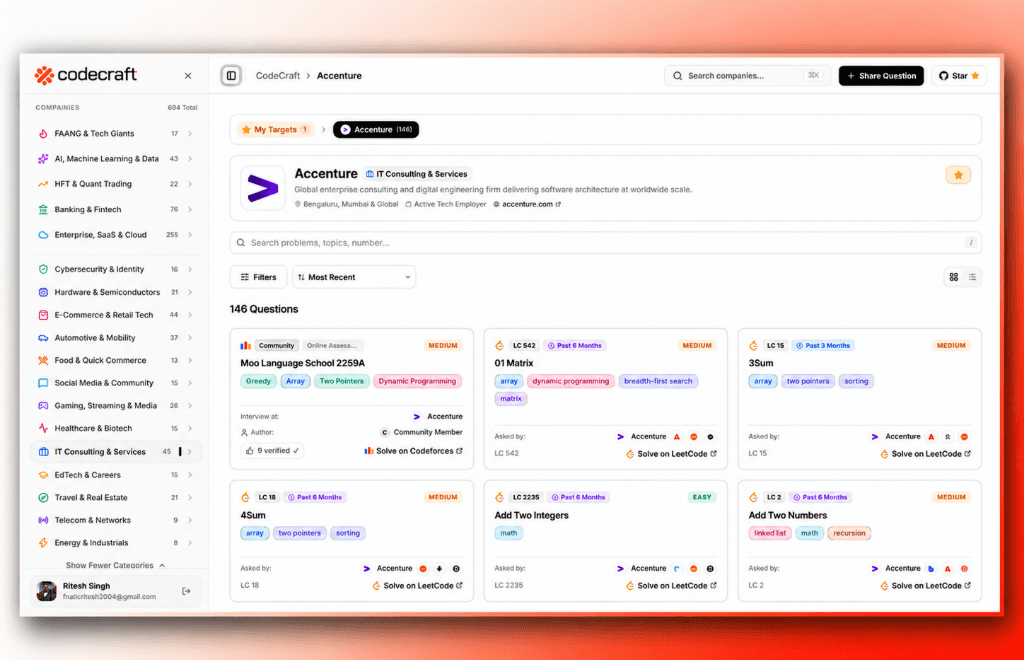This screenshot has width=1024, height=660.
Task: Expand Energy & Industrials chevron
Action: pyautogui.click(x=190, y=542)
